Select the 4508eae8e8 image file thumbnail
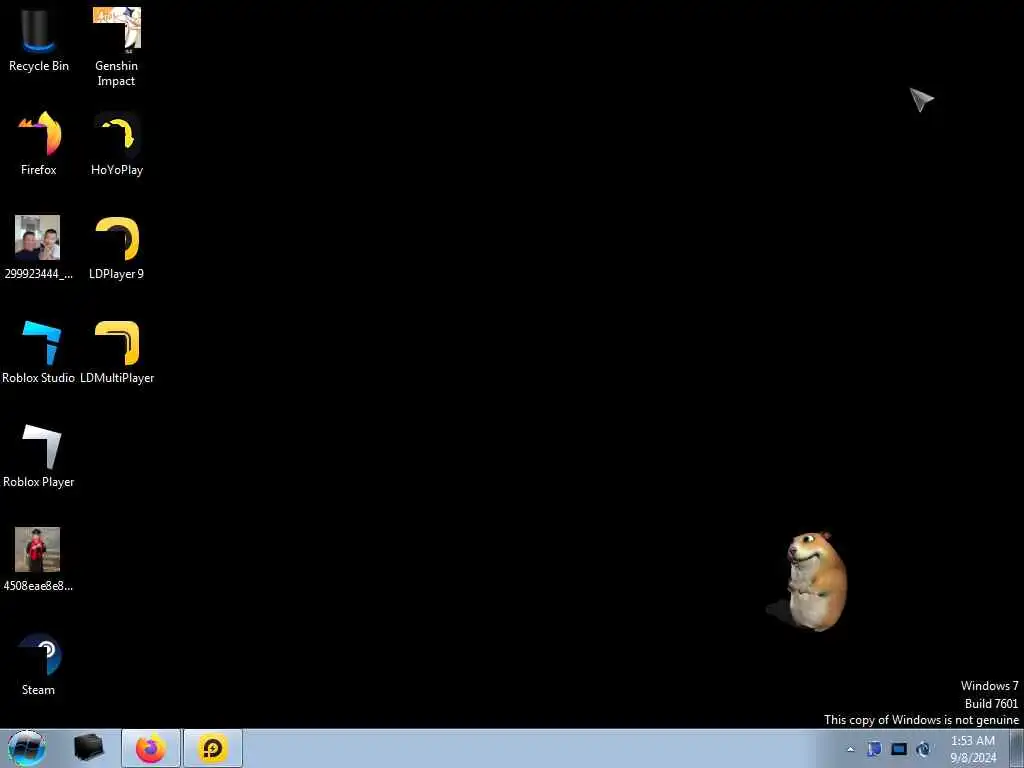1024x768 pixels. point(38,560)
